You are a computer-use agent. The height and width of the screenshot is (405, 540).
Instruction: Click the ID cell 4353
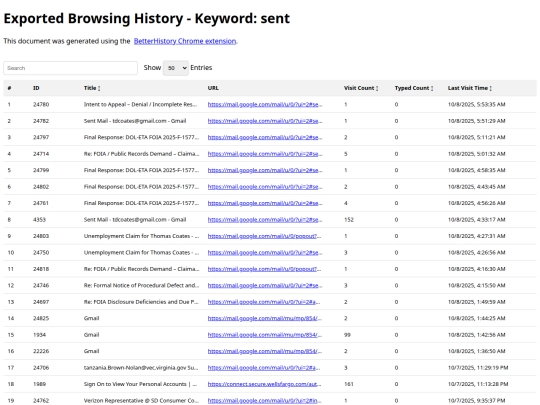coord(39,220)
